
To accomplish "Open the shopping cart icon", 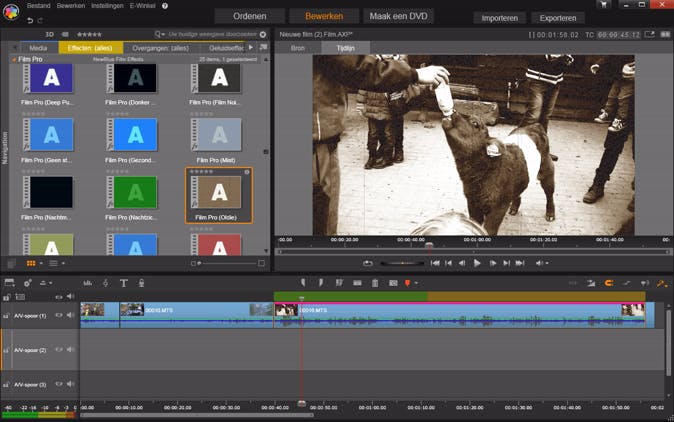I will (603, 5).
